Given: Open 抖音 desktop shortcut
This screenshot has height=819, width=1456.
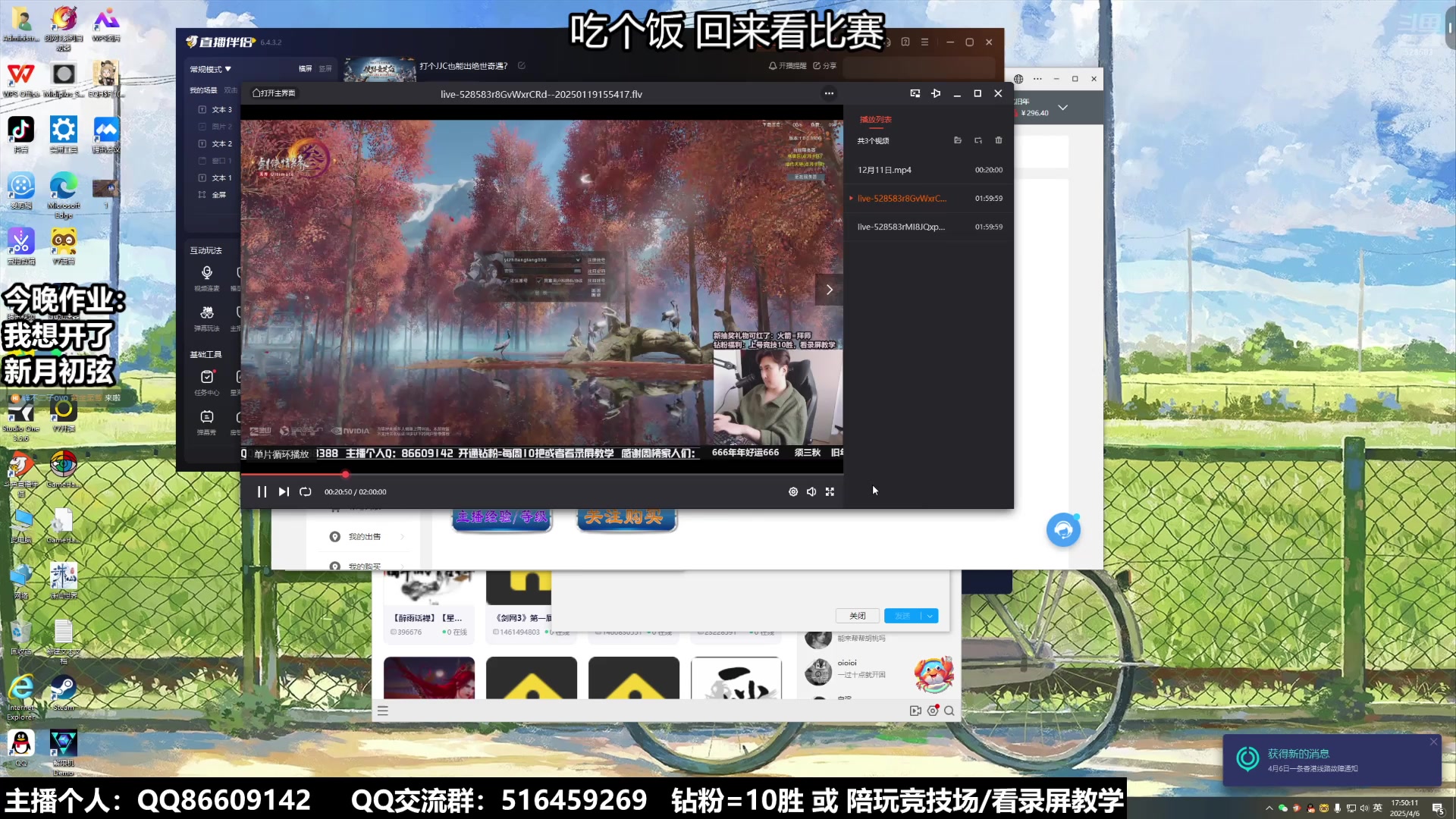Looking at the screenshot, I should [21, 135].
